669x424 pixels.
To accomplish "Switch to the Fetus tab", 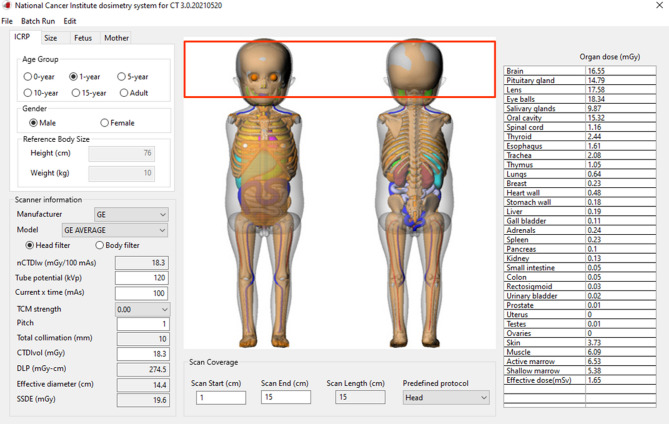I will 83,38.
